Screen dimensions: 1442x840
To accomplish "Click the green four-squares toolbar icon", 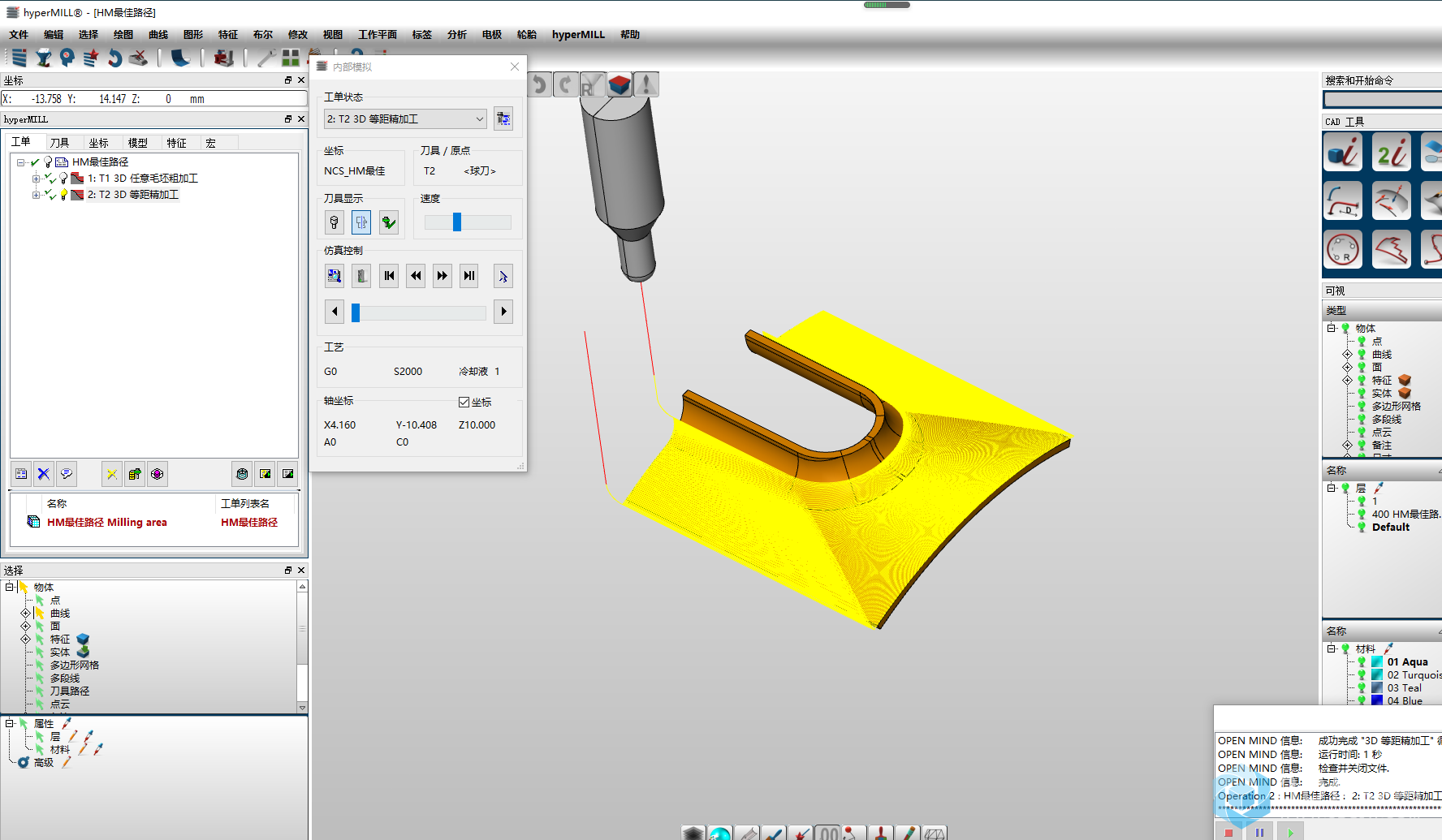I will [291, 58].
